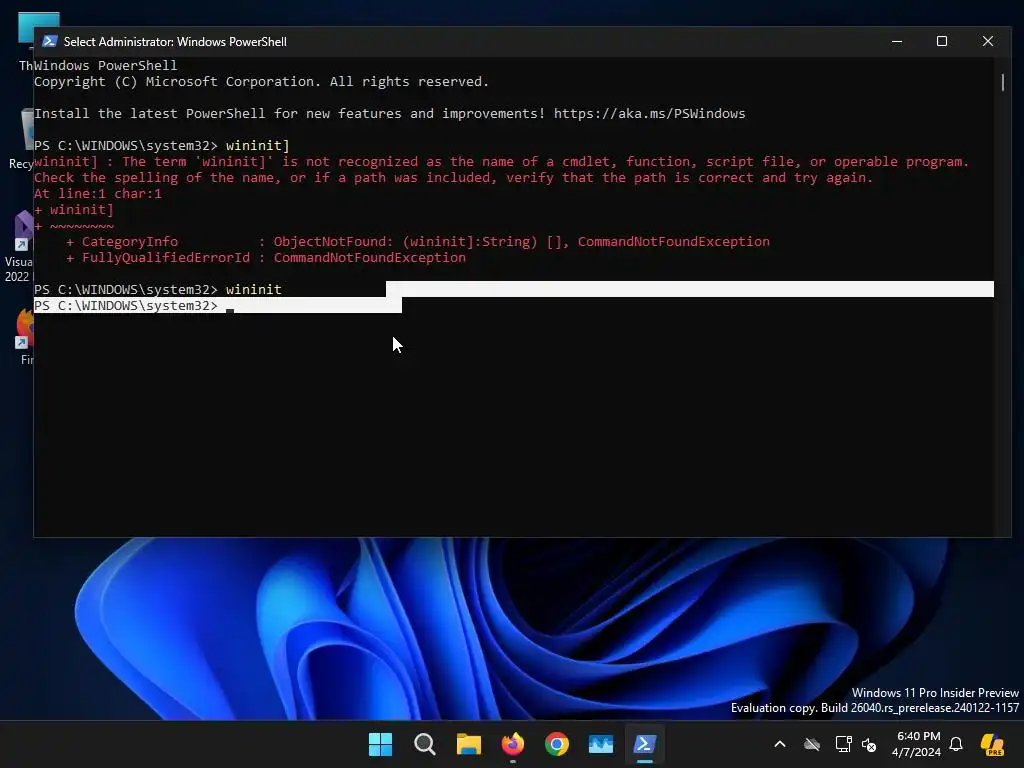Click the 'At line:1 char:1' error line
Viewport: 1024px width, 768px height.
pyautogui.click(x=98, y=193)
